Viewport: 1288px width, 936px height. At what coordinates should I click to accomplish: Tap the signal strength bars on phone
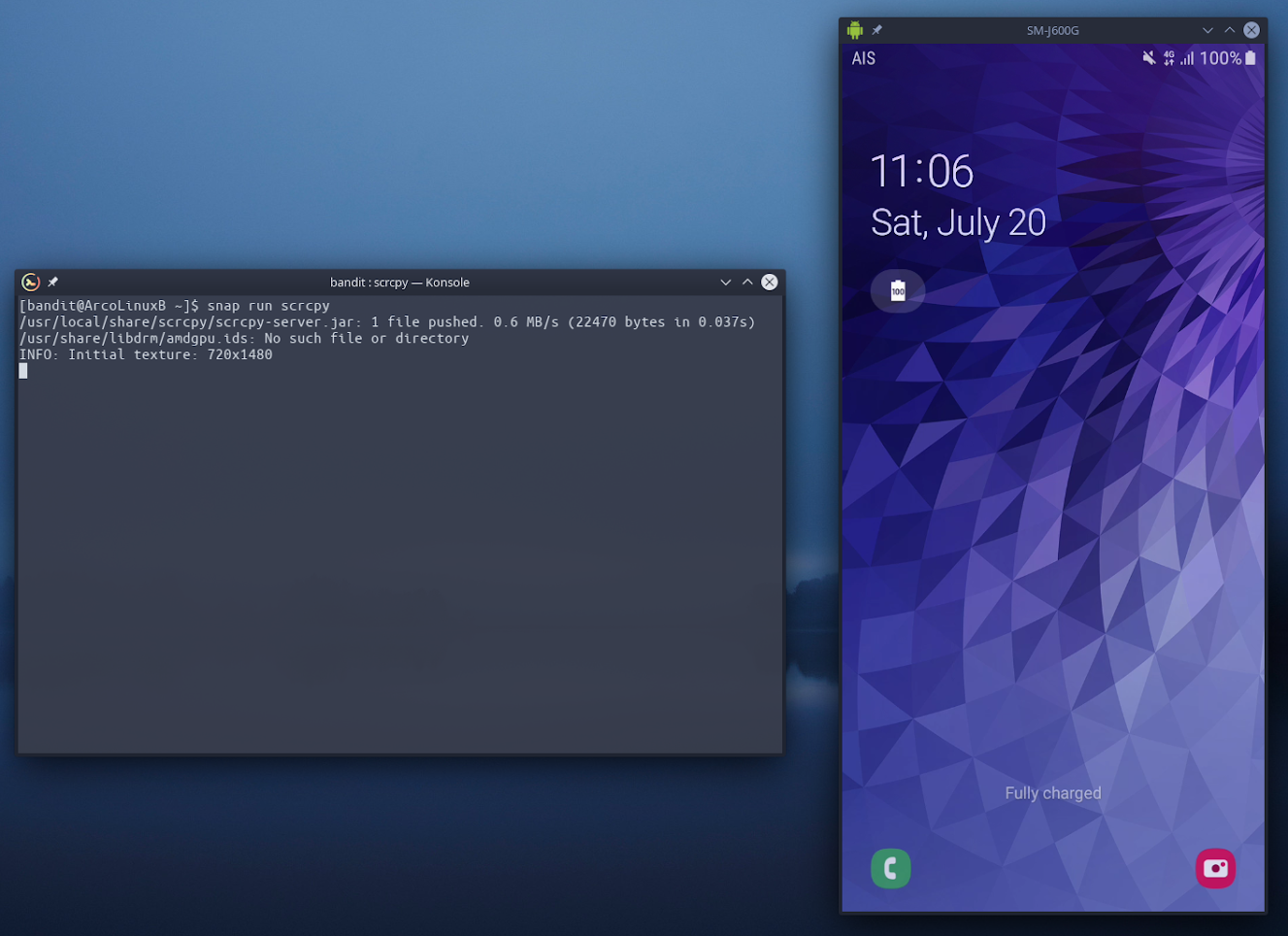pos(1187,58)
